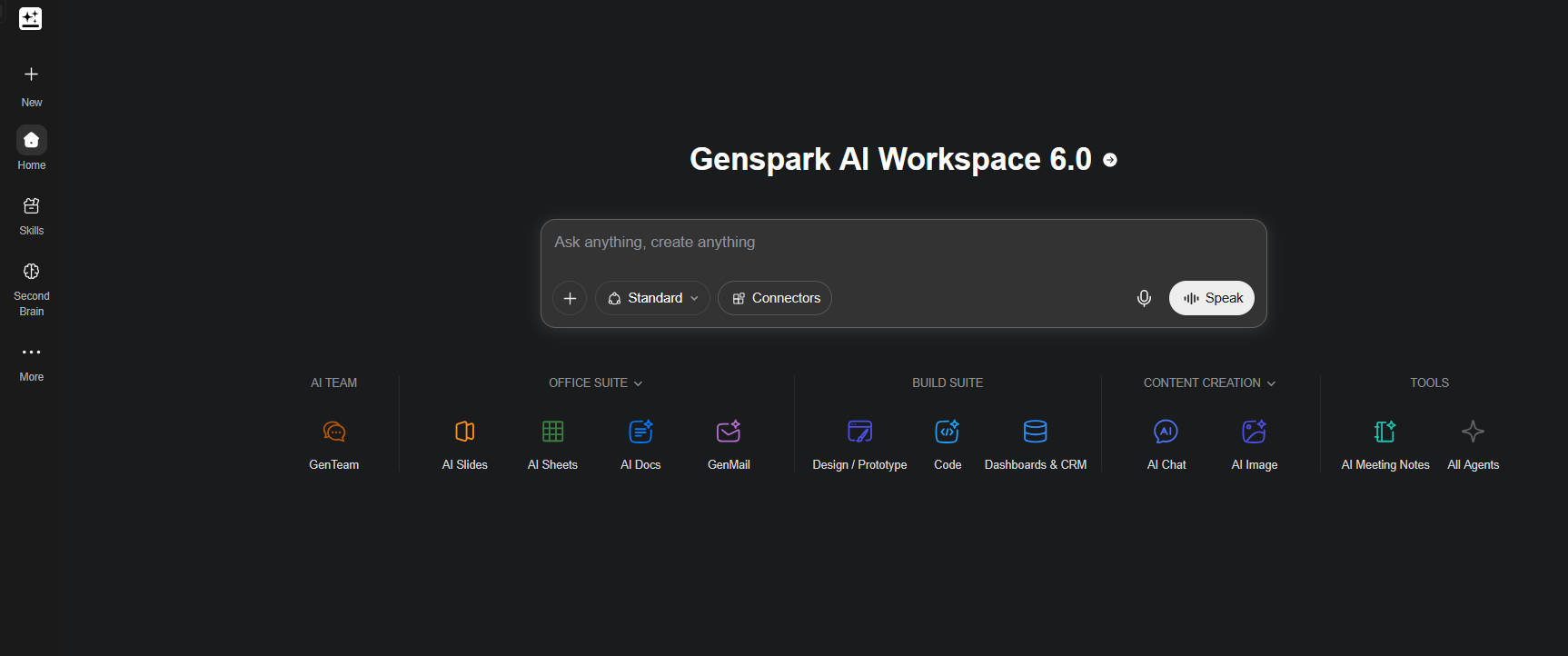
Task: Expand the OFFICE SUITE category dropdown
Action: pyautogui.click(x=596, y=383)
